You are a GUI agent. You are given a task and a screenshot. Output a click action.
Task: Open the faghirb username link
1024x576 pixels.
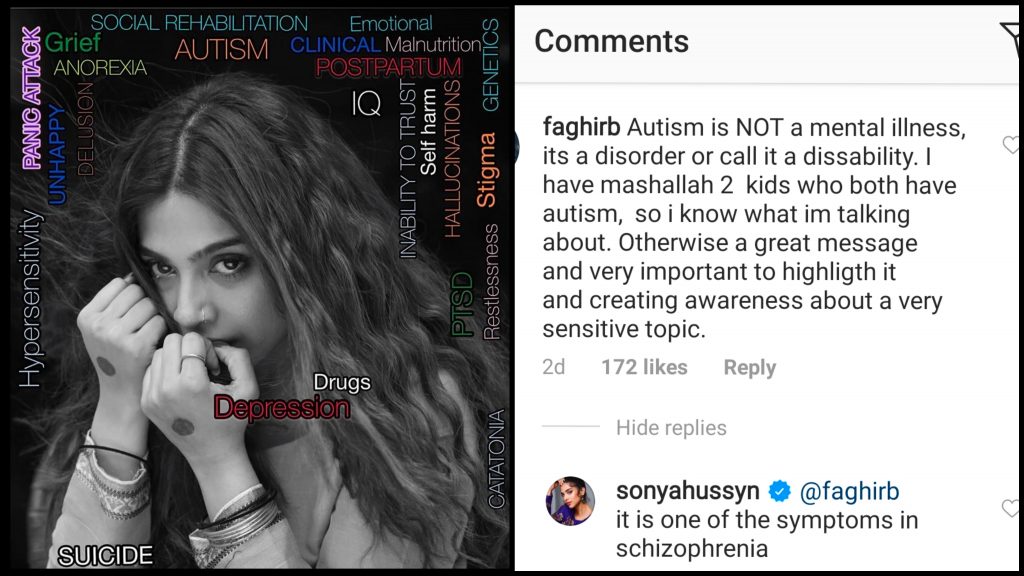coord(580,128)
